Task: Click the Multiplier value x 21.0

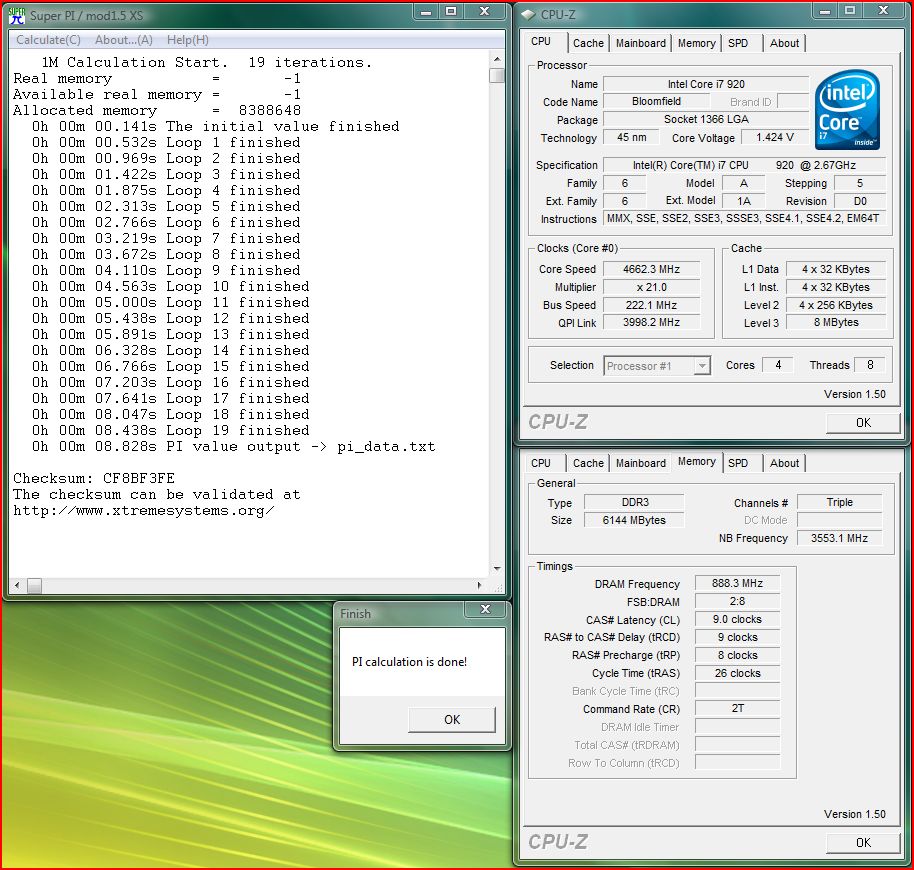Action: [x=652, y=287]
